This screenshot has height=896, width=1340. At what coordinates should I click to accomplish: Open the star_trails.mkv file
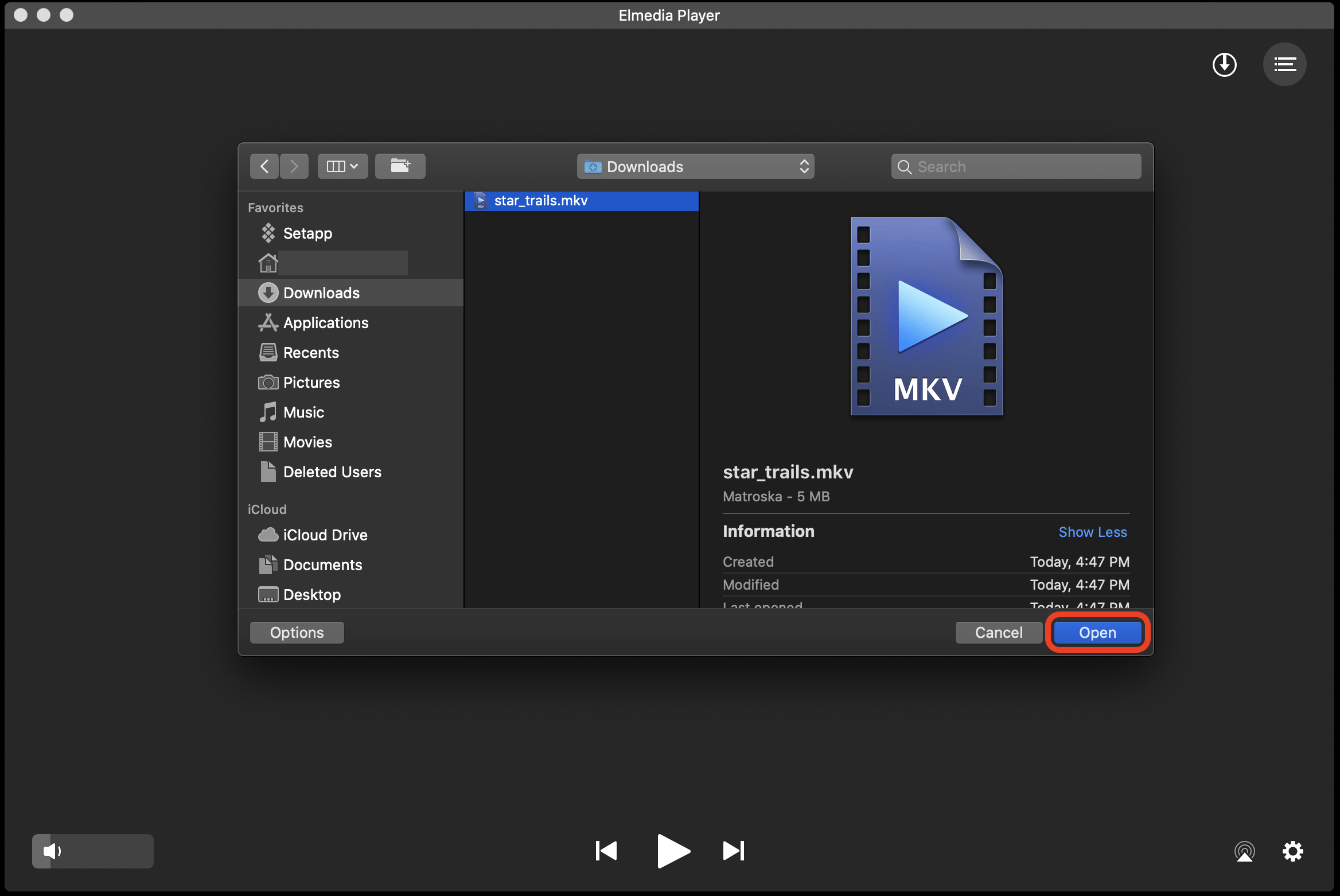pos(1098,632)
